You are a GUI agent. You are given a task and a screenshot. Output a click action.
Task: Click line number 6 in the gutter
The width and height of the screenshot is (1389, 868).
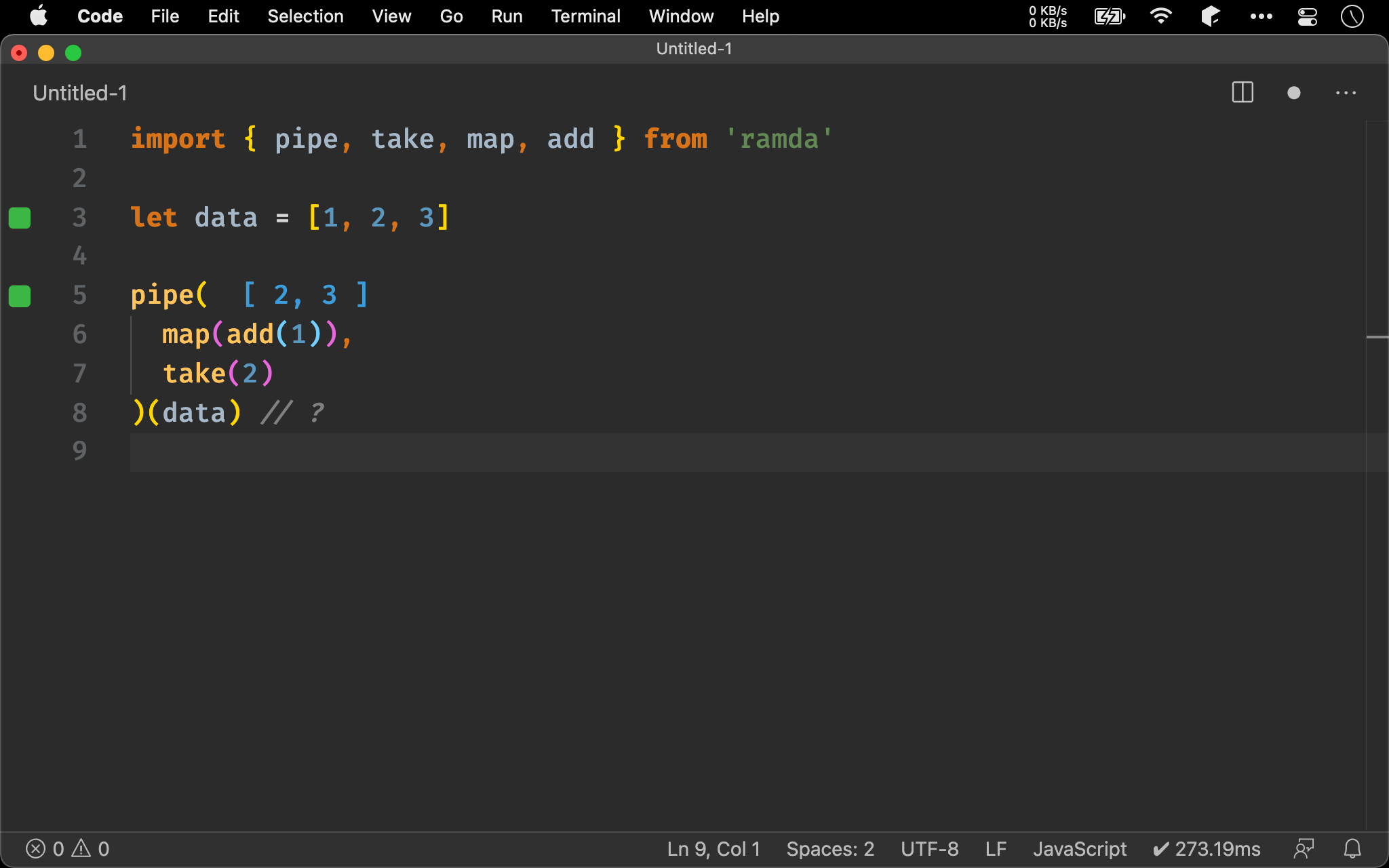click(79, 334)
